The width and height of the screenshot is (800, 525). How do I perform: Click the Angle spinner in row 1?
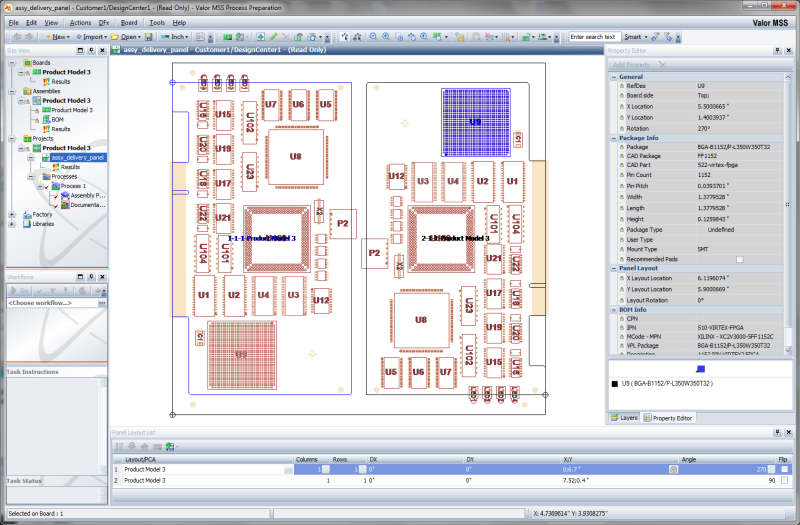pyautogui.click(x=771, y=469)
